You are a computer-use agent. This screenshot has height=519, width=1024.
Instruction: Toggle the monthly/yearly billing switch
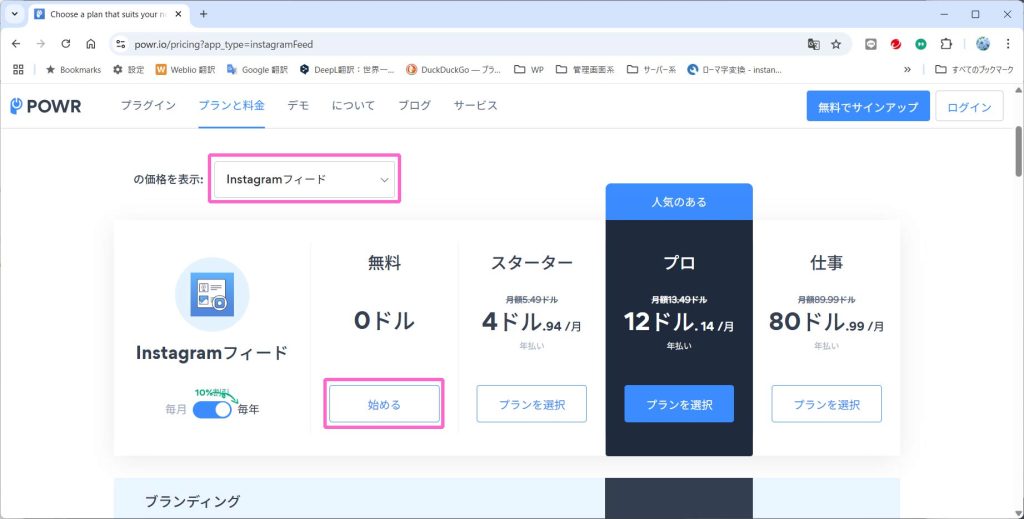tap(212, 409)
